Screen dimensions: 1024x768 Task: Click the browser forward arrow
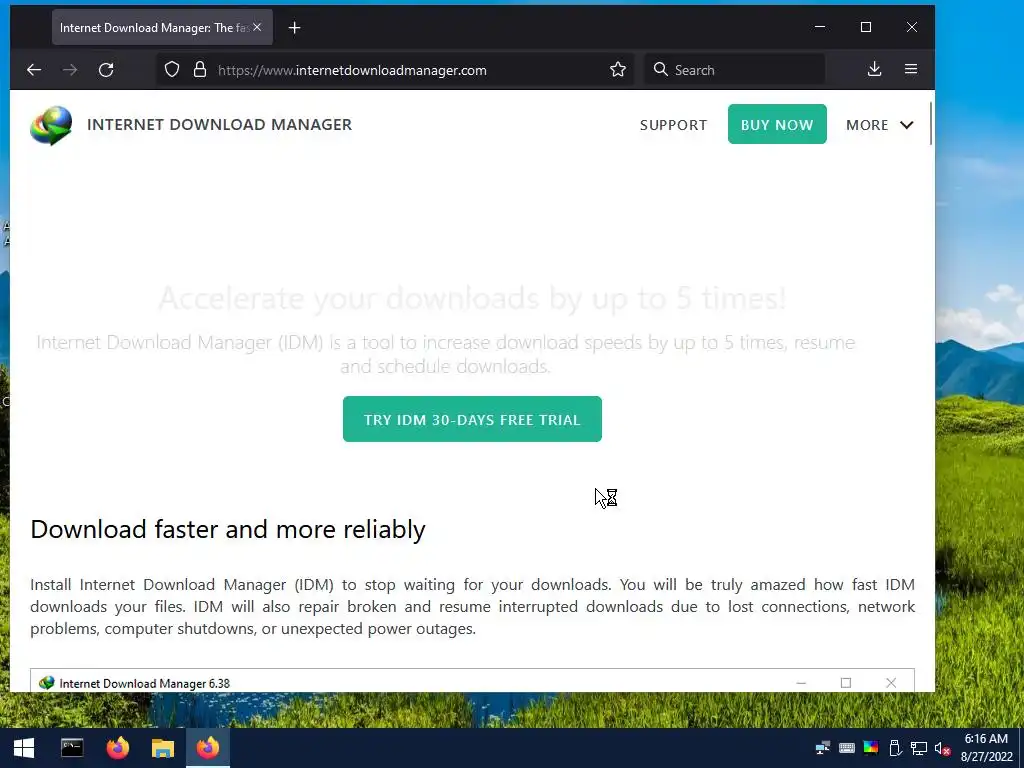(70, 70)
